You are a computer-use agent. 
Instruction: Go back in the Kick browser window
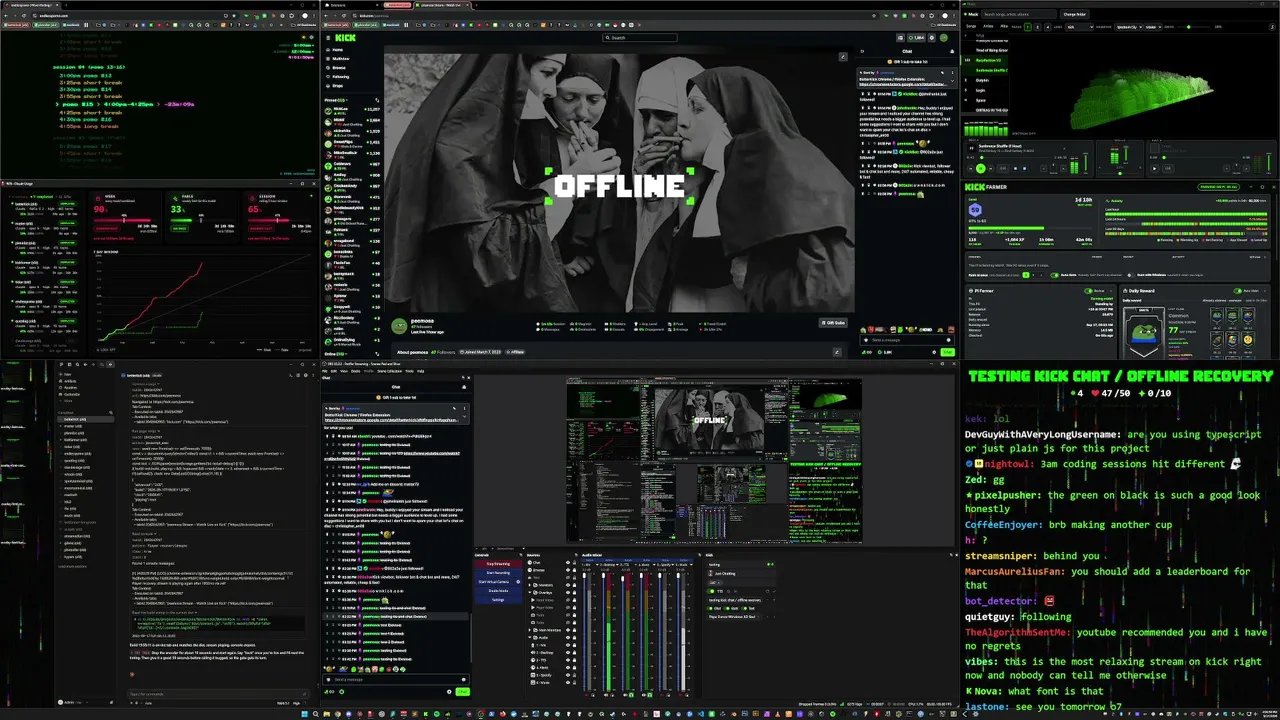click(325, 15)
